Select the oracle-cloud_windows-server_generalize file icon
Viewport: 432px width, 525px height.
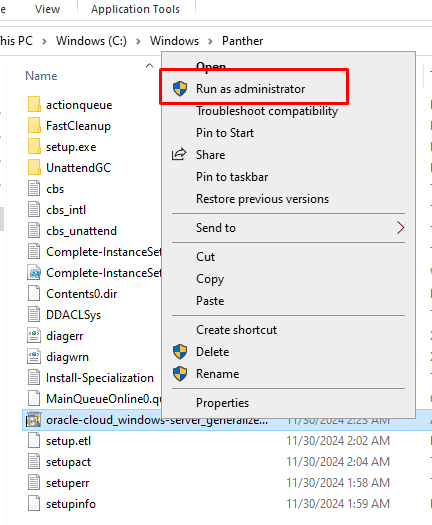[33, 420]
